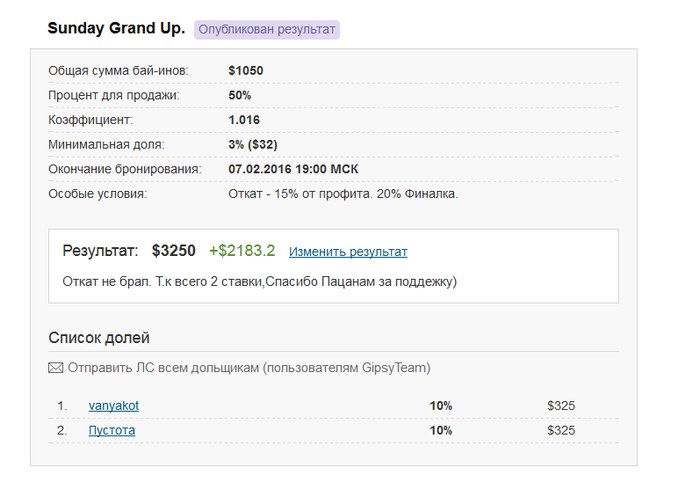Click the $1050 total buy-ins value
This screenshot has width=700, height=497.
[246, 71]
